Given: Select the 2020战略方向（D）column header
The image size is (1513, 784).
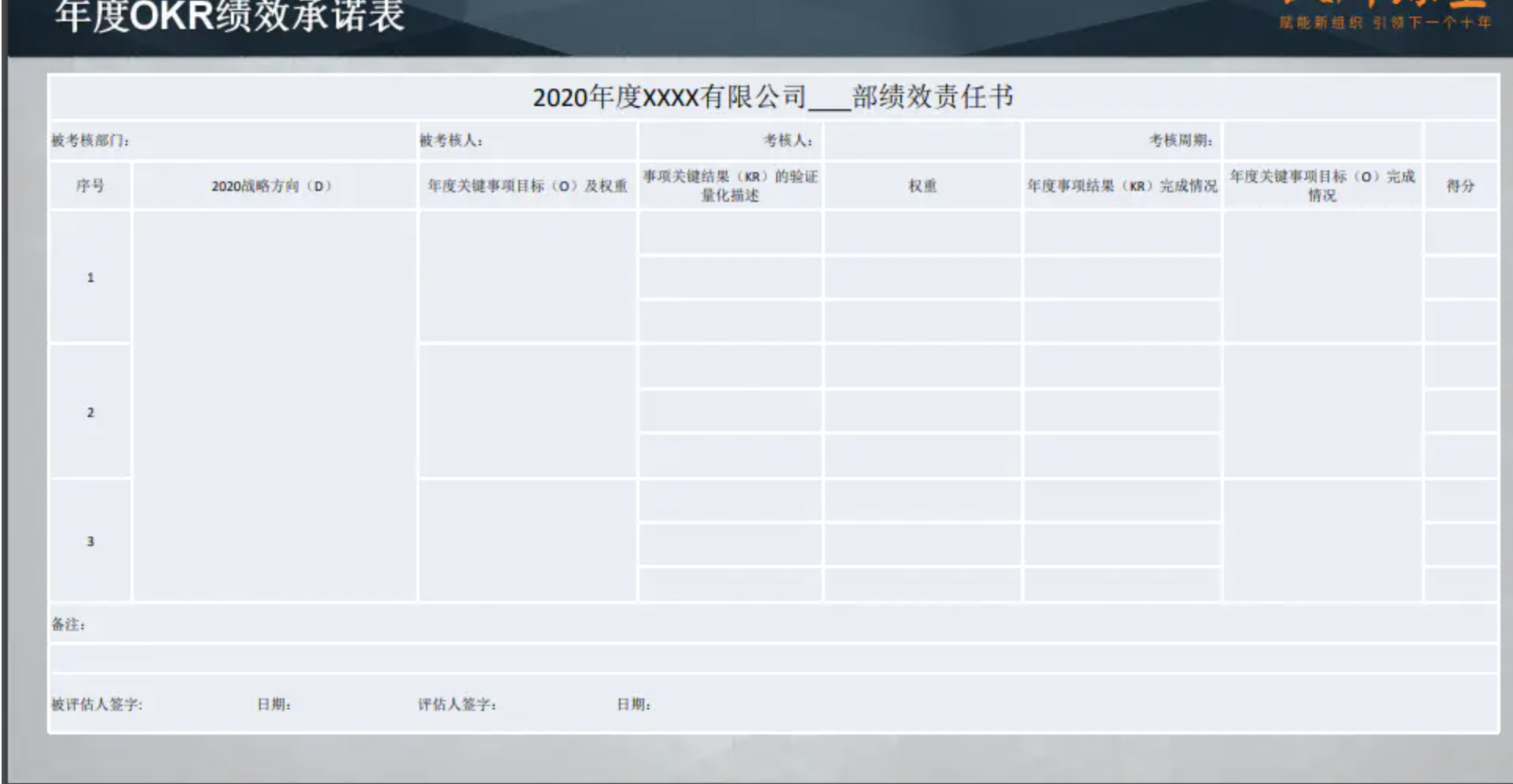Looking at the screenshot, I should click(273, 186).
